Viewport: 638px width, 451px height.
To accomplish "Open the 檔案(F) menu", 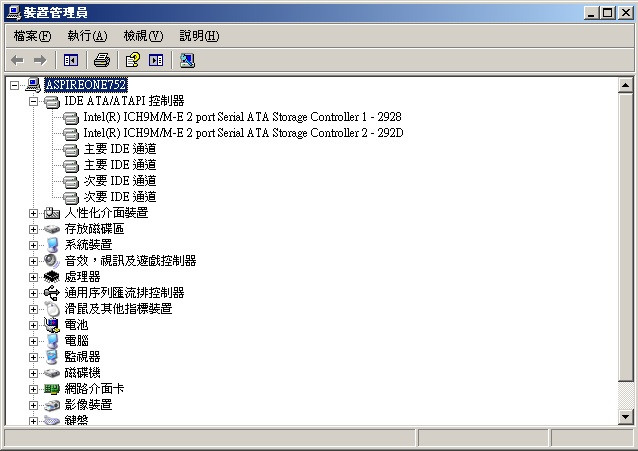I will click(x=33, y=36).
